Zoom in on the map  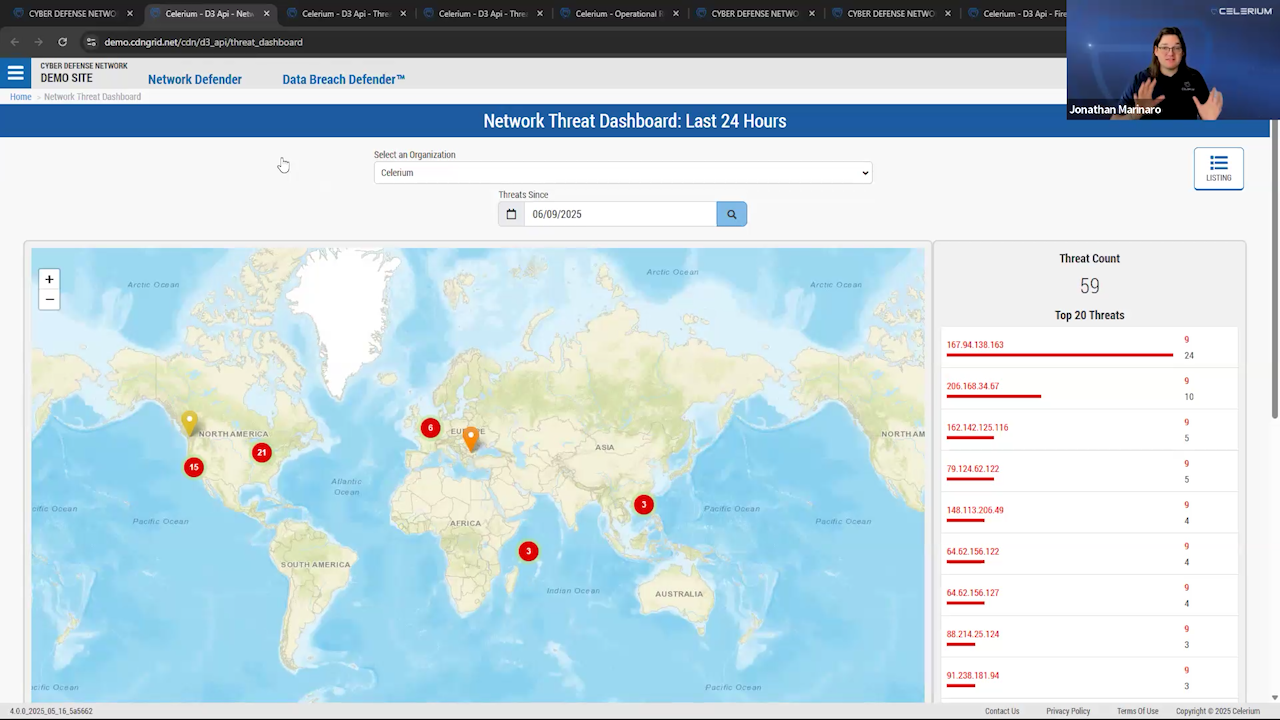(x=49, y=279)
